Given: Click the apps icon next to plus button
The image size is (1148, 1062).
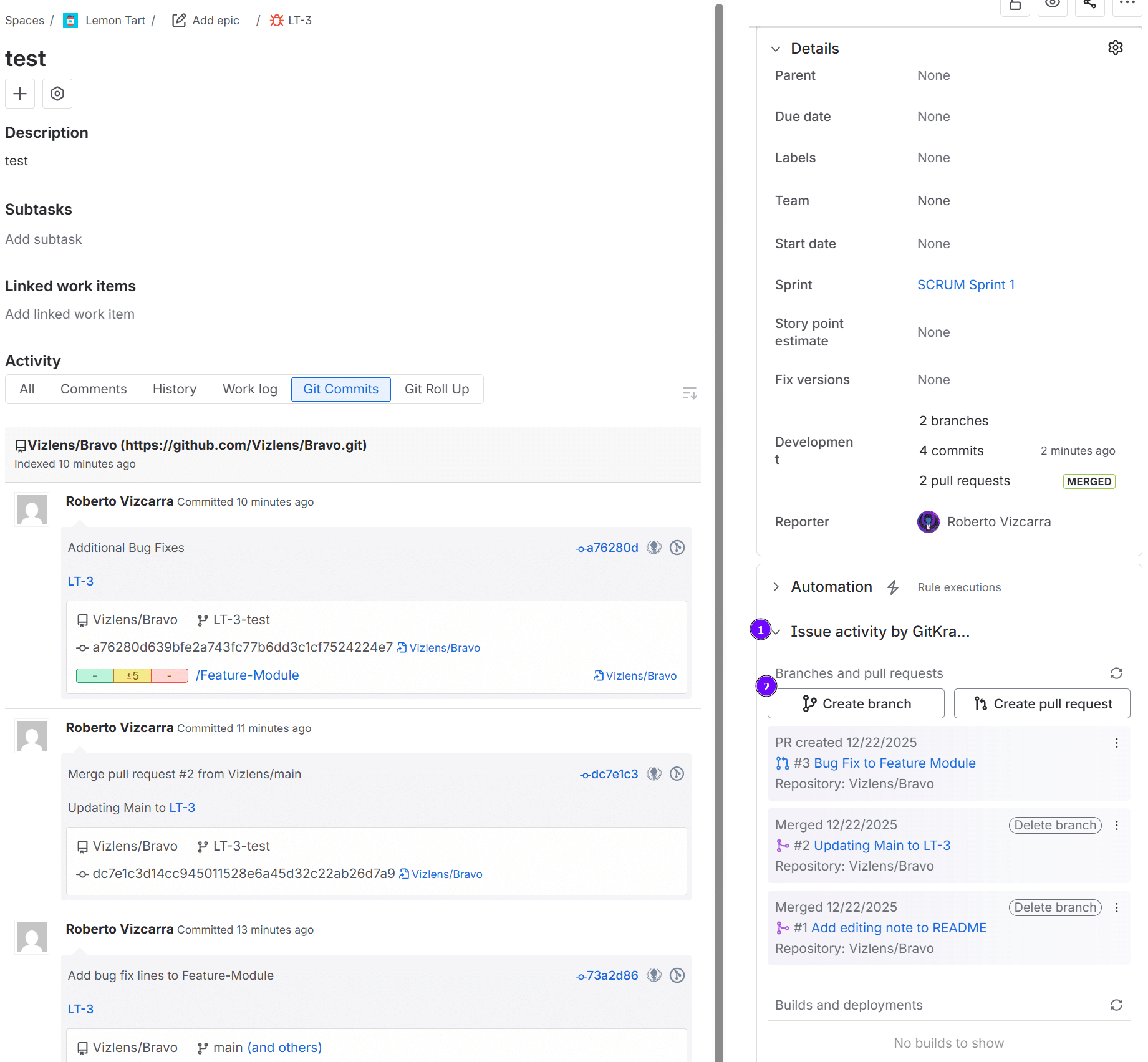Looking at the screenshot, I should coord(57,94).
